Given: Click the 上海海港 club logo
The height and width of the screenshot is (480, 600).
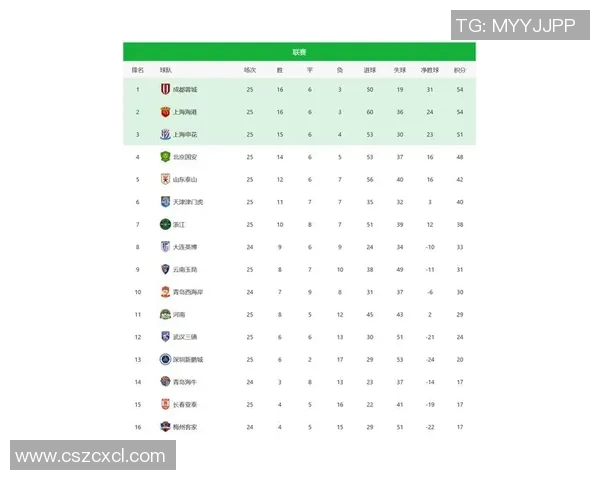Looking at the screenshot, I should click(x=165, y=112).
